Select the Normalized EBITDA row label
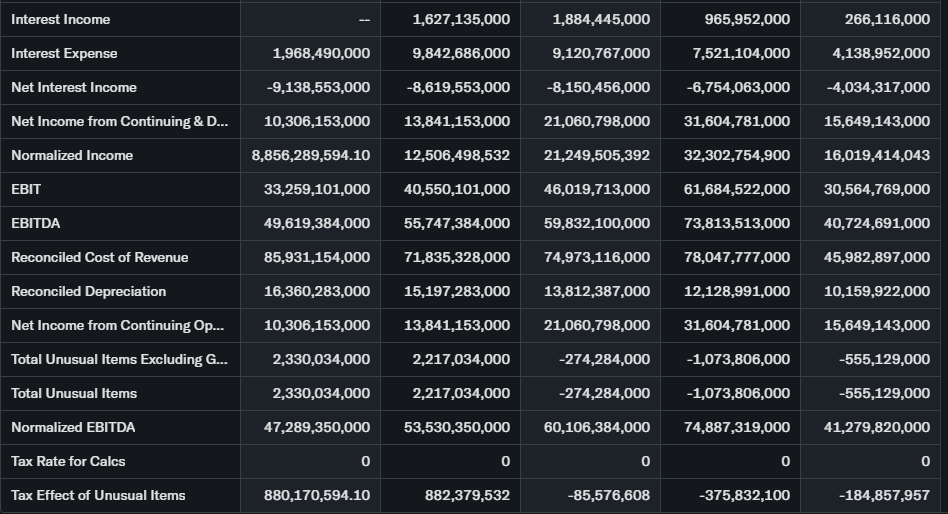 [x=73, y=427]
